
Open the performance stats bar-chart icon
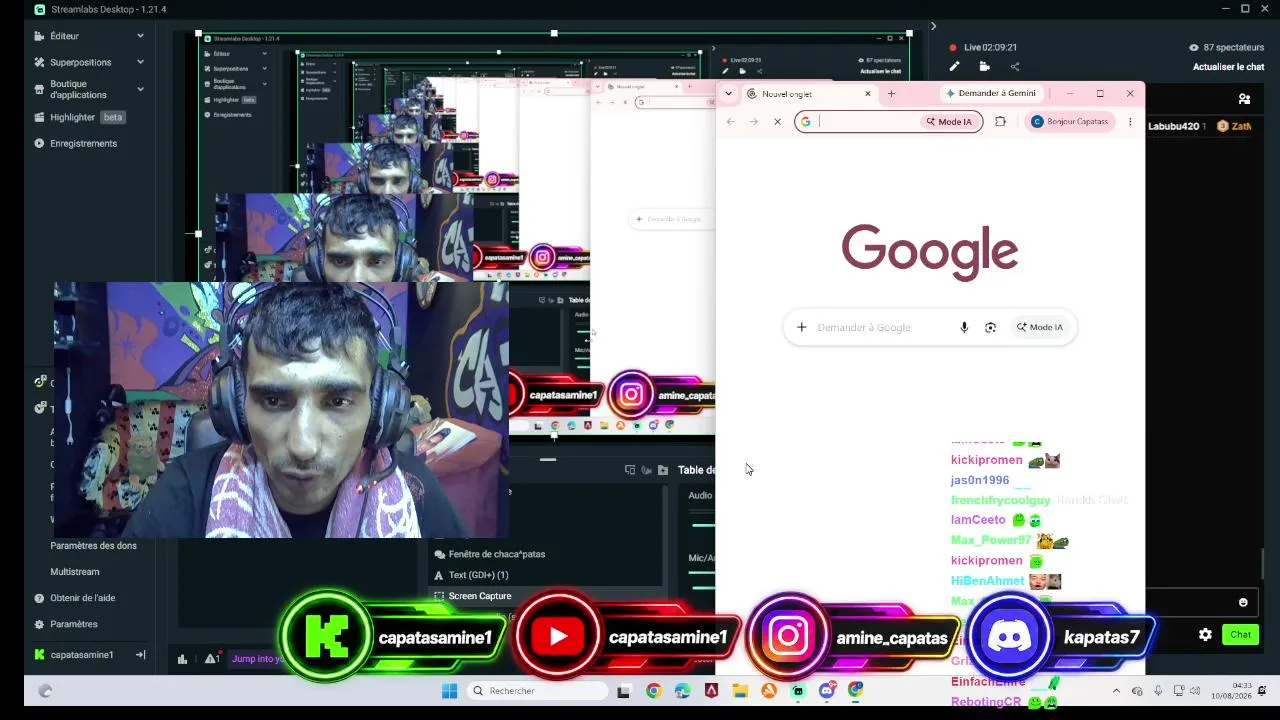182,658
